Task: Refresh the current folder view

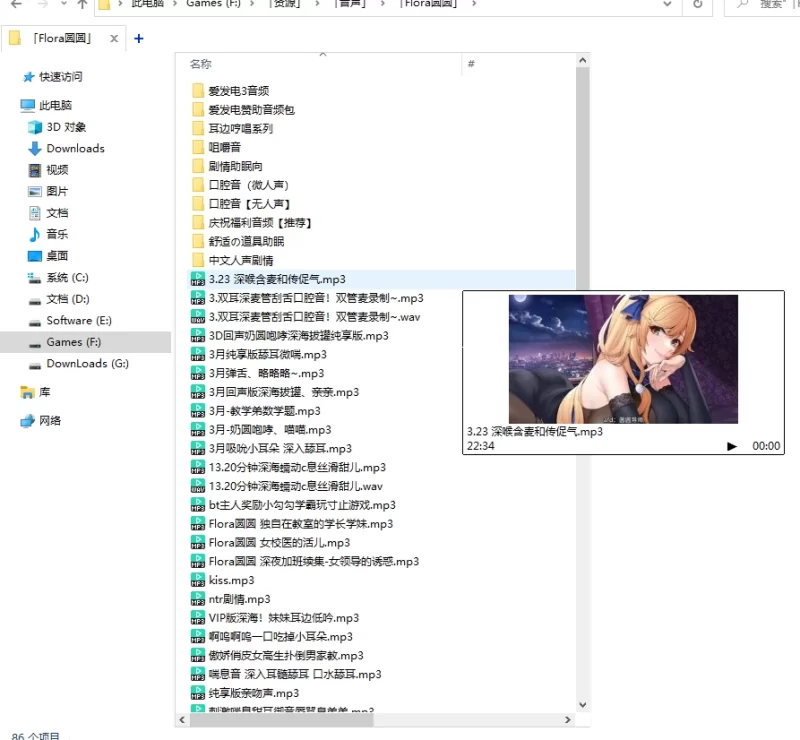Action: point(697,5)
